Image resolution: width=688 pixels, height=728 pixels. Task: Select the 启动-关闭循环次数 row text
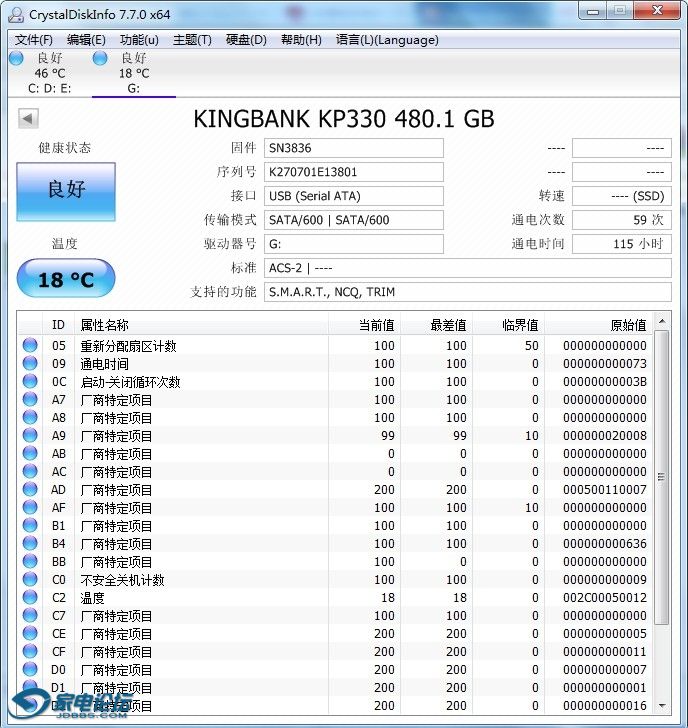(130, 382)
